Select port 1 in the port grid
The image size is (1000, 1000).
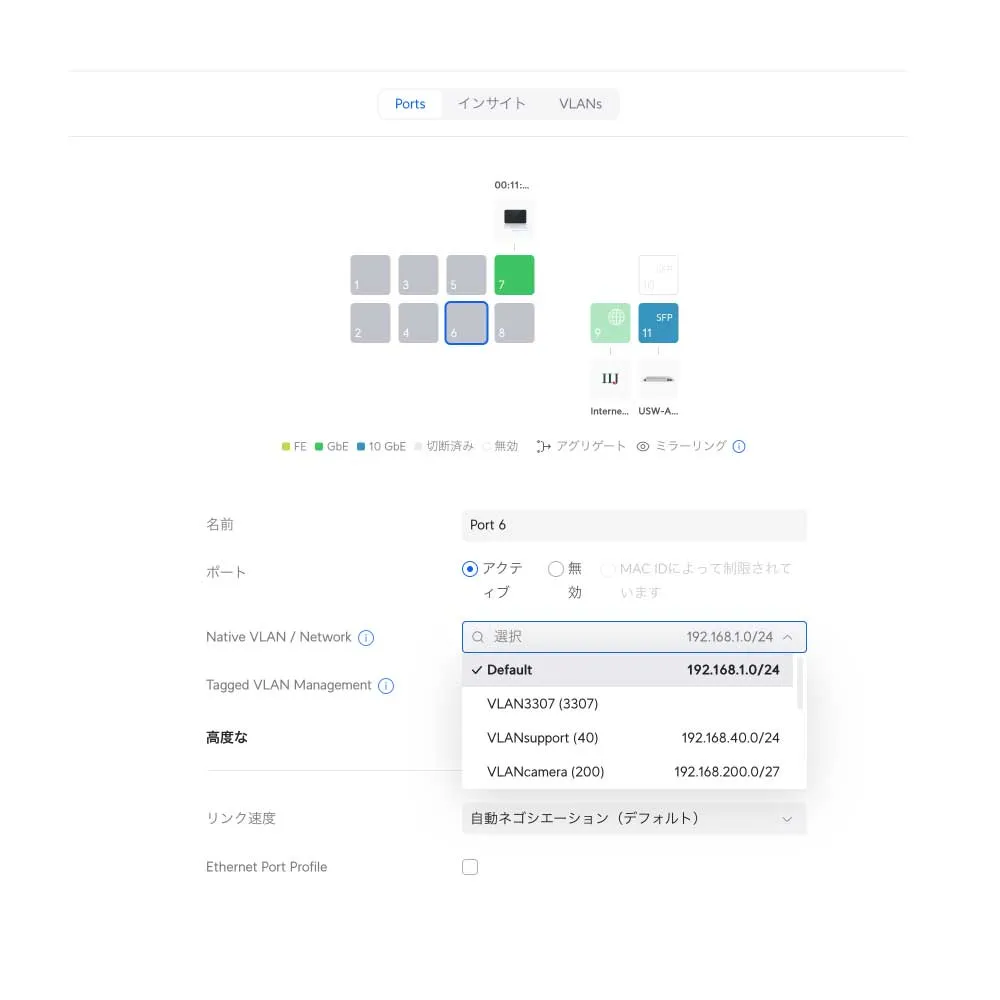[x=370, y=275]
